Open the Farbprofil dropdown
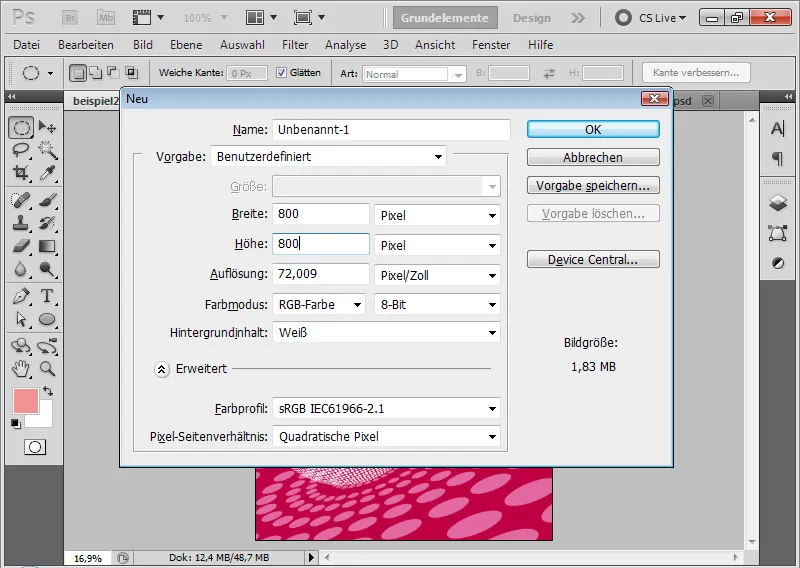The width and height of the screenshot is (800, 568). (386, 409)
